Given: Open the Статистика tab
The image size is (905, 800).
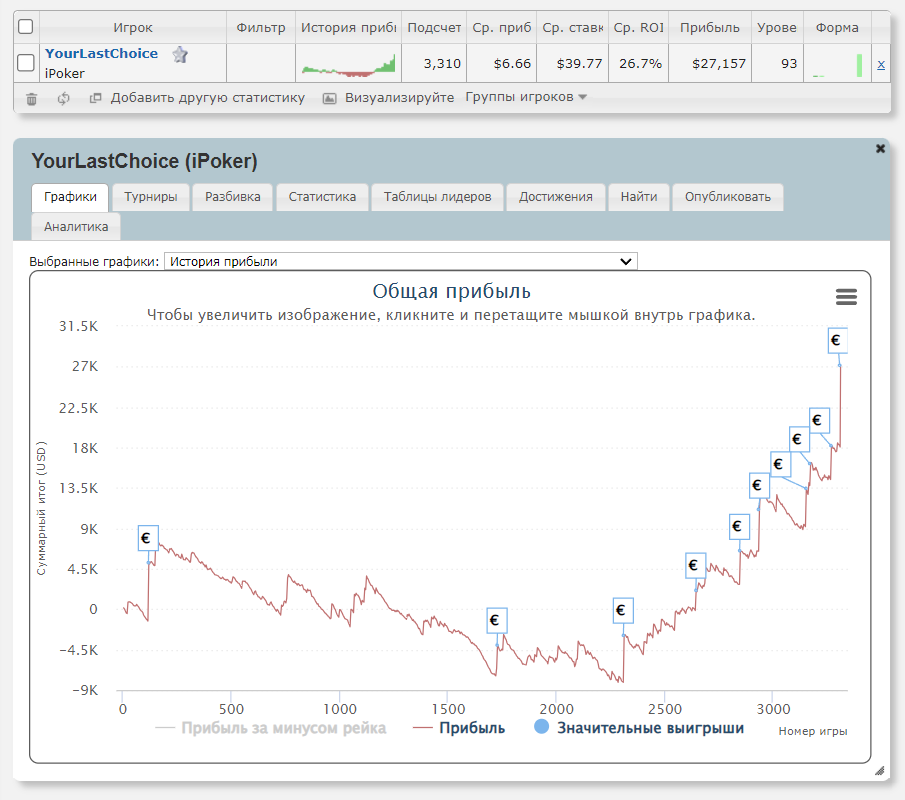Looking at the screenshot, I should click(322, 197).
